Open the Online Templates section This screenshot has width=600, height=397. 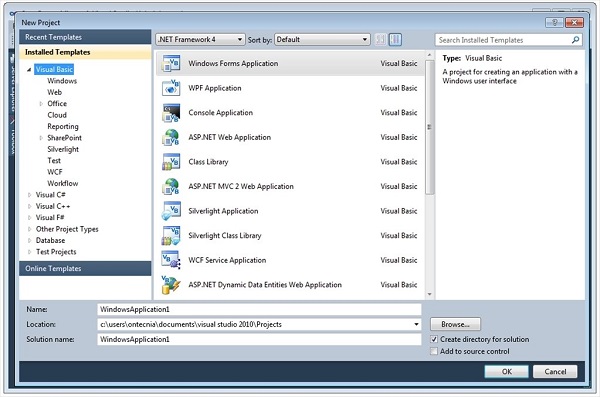pyautogui.click(x=85, y=268)
